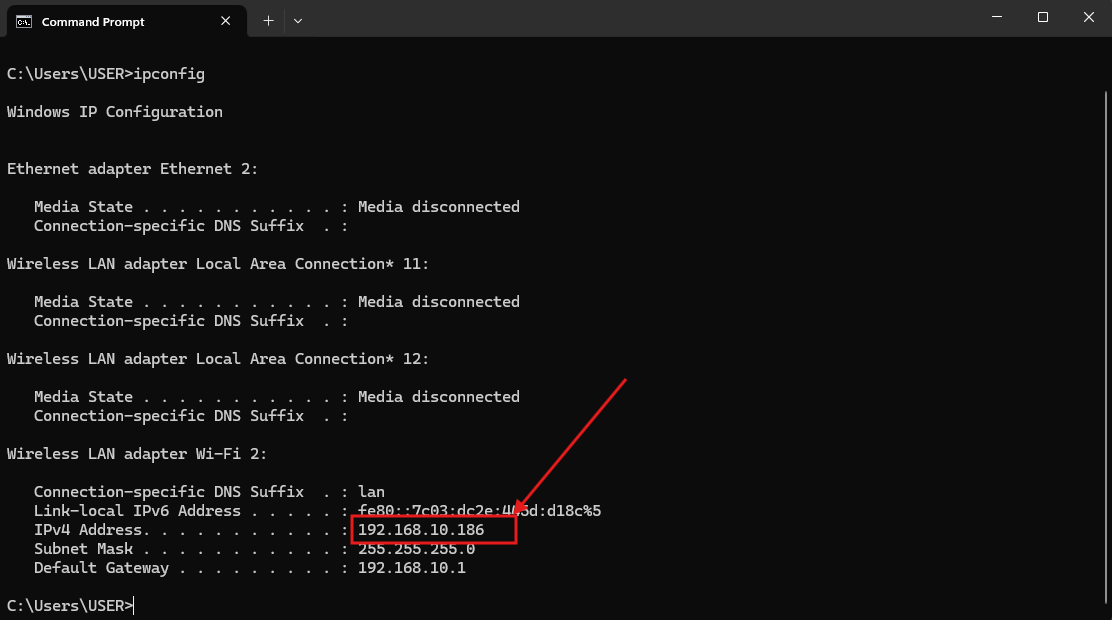Click the Local Area Connection* 11 heading

(x=218, y=264)
